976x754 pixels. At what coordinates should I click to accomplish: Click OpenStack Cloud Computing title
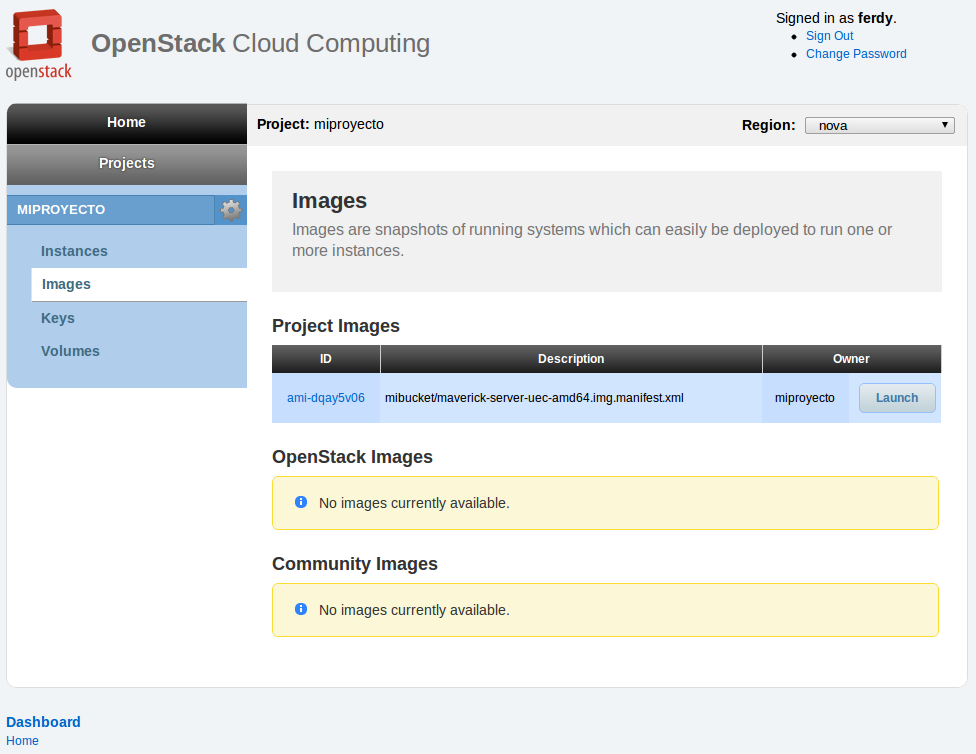click(260, 44)
